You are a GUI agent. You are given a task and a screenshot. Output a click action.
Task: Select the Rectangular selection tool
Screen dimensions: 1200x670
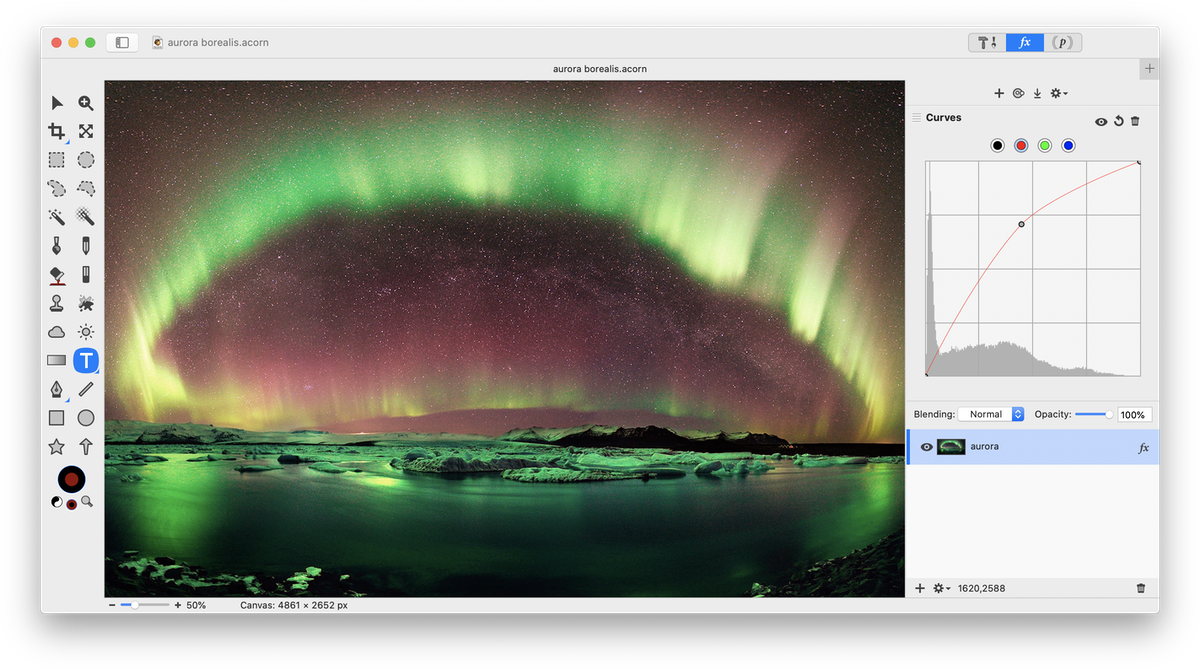[x=57, y=160]
